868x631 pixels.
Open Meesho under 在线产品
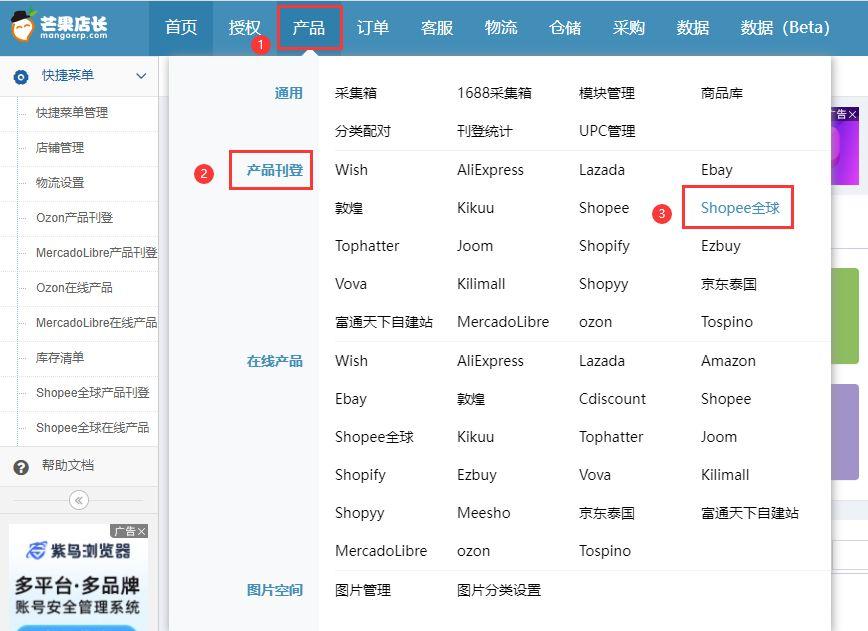point(483,513)
